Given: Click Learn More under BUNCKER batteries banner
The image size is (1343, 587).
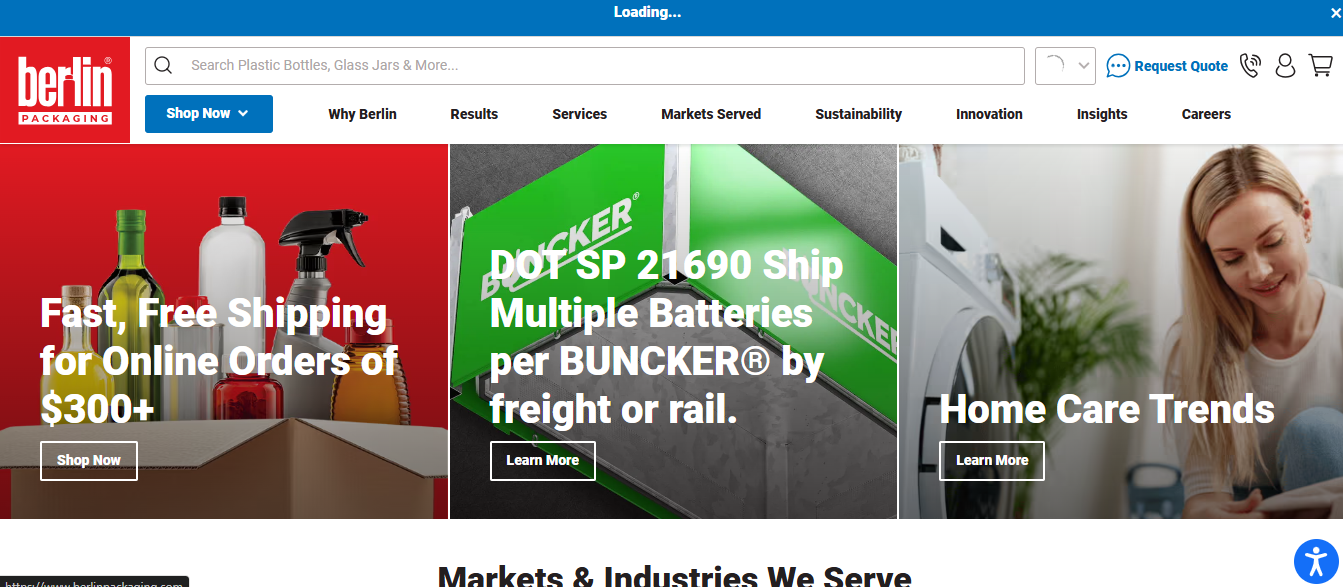Looking at the screenshot, I should click(x=542, y=460).
